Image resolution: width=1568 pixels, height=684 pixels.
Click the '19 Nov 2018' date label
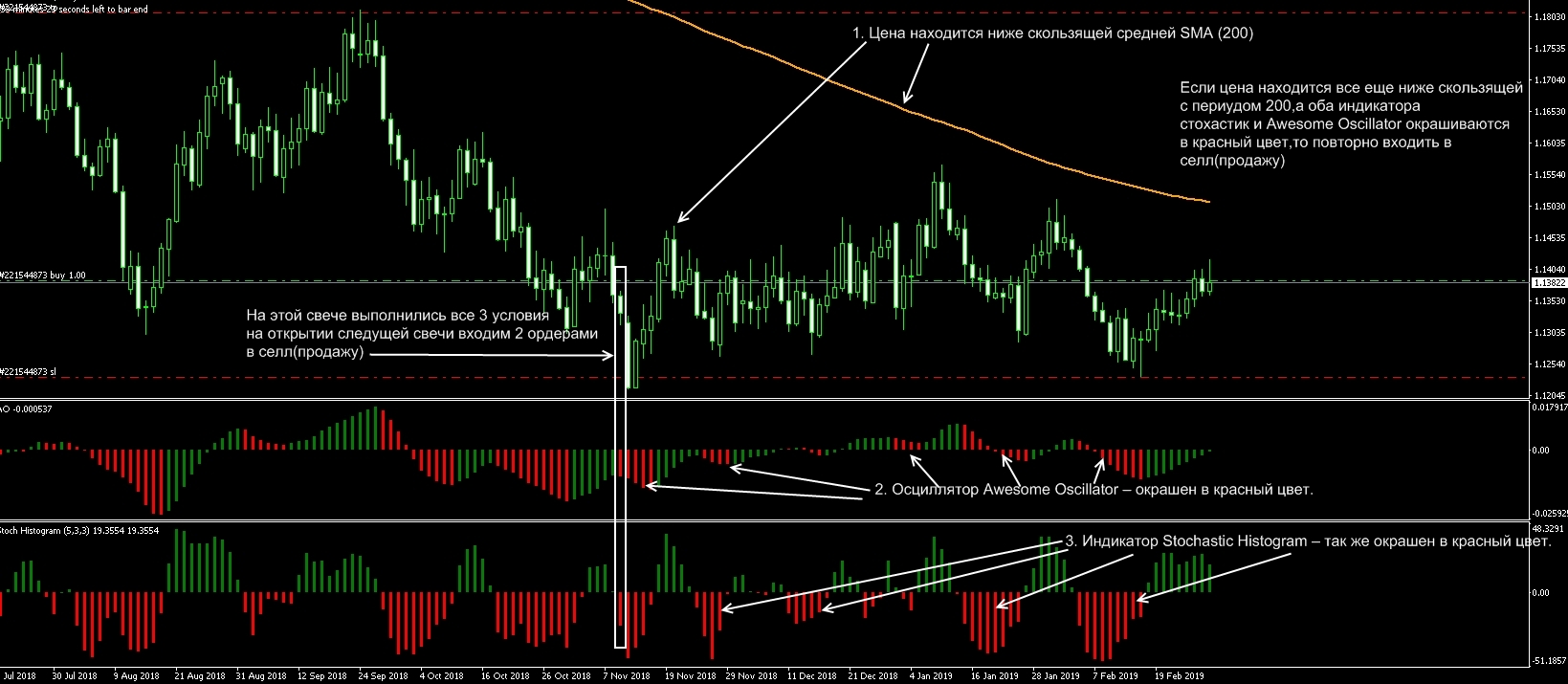(691, 676)
